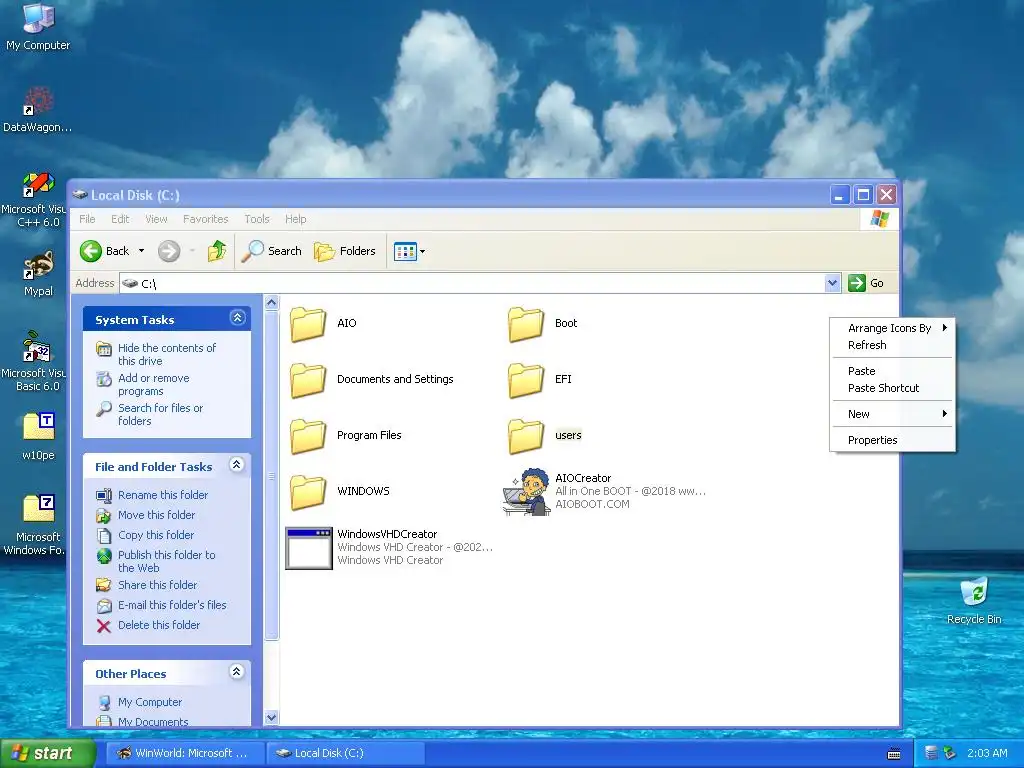
Task: Select the WindowsVHDCreator application icon
Action: click(x=309, y=548)
